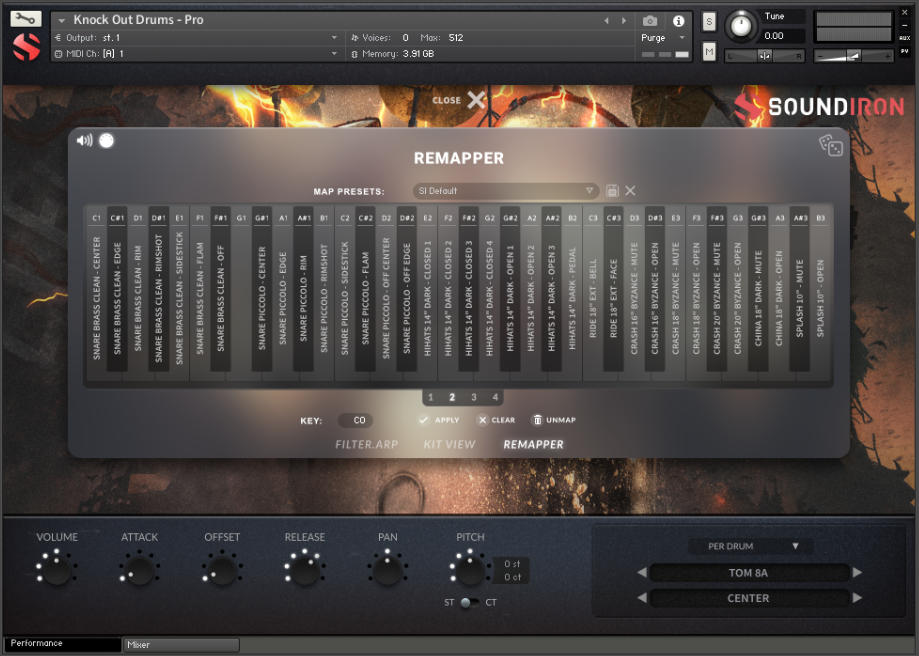Open the Mixer tab at the bottom

178,644
